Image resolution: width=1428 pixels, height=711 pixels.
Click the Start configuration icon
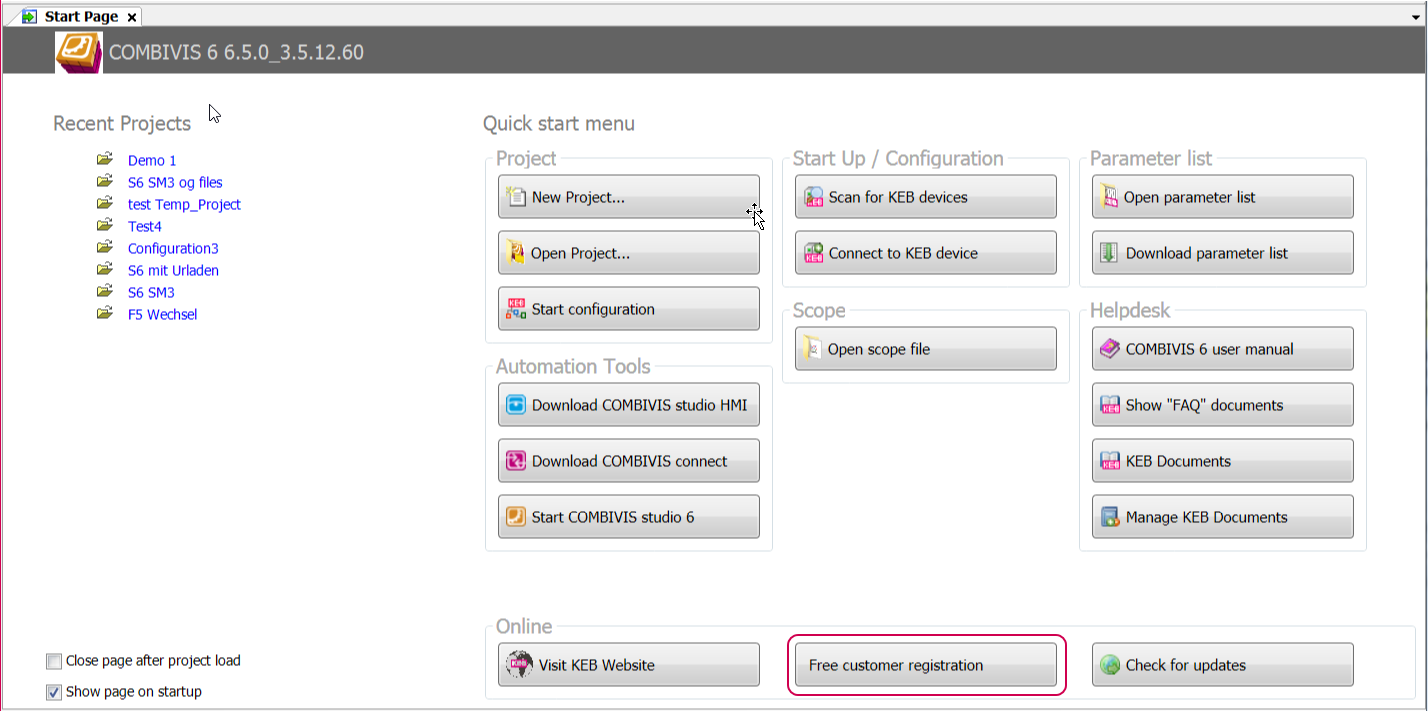[x=516, y=309]
